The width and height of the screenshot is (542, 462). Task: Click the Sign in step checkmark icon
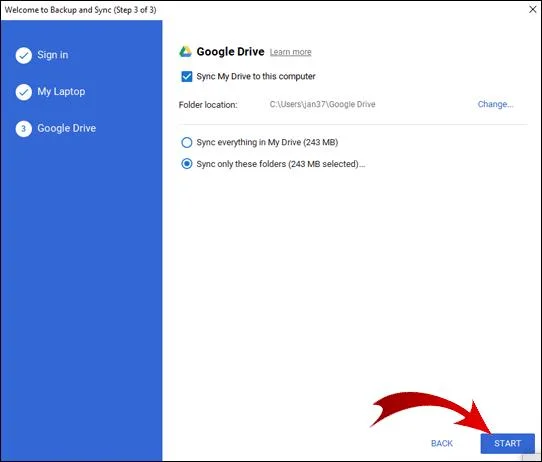pos(24,55)
